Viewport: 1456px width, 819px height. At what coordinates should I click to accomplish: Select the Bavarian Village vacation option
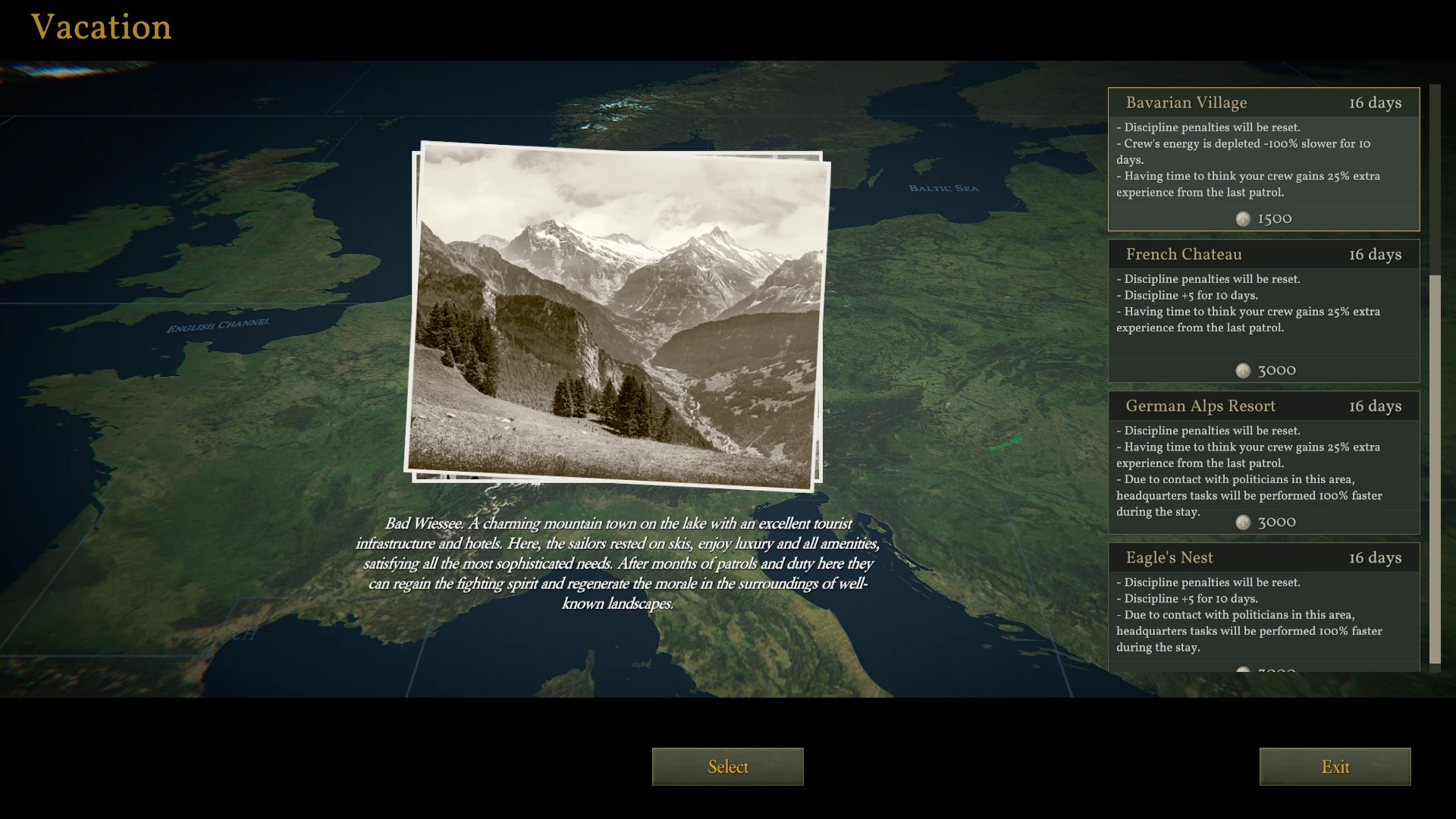(x=1186, y=103)
